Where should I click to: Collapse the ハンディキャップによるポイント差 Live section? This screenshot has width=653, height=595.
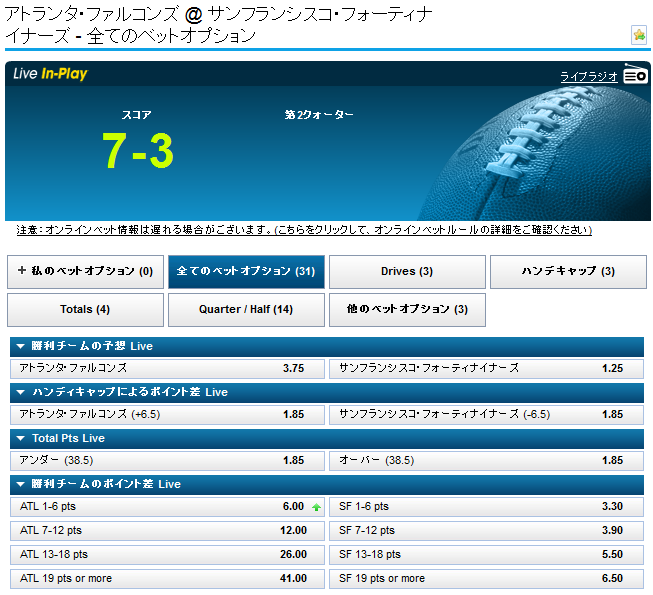pyautogui.click(x=22, y=392)
